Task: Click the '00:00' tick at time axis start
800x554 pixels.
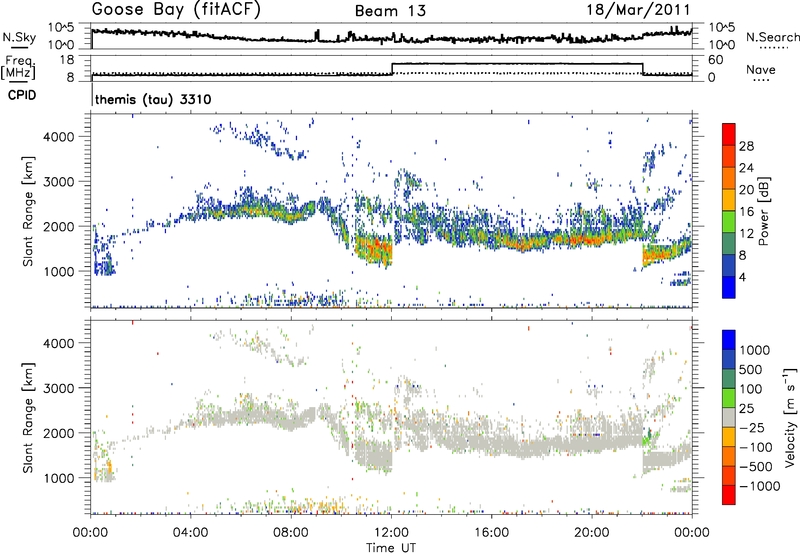Action: [91, 533]
